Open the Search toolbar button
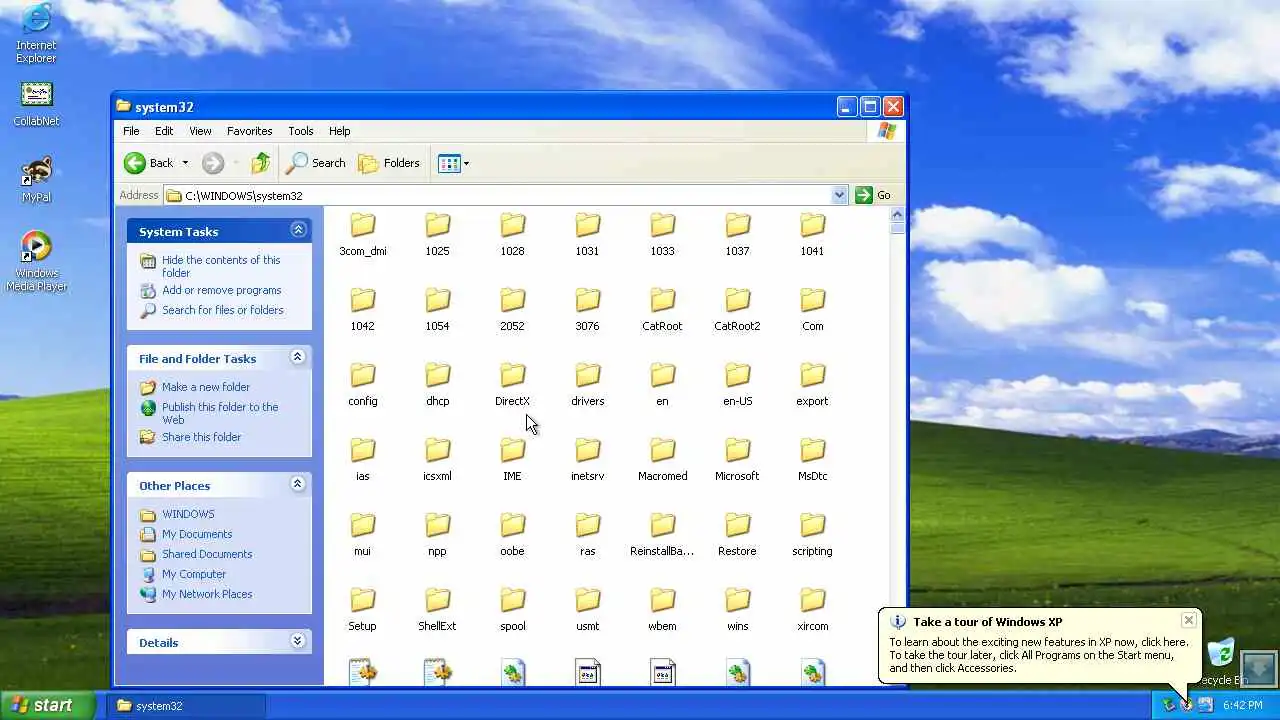Image resolution: width=1280 pixels, height=720 pixels. point(316,163)
